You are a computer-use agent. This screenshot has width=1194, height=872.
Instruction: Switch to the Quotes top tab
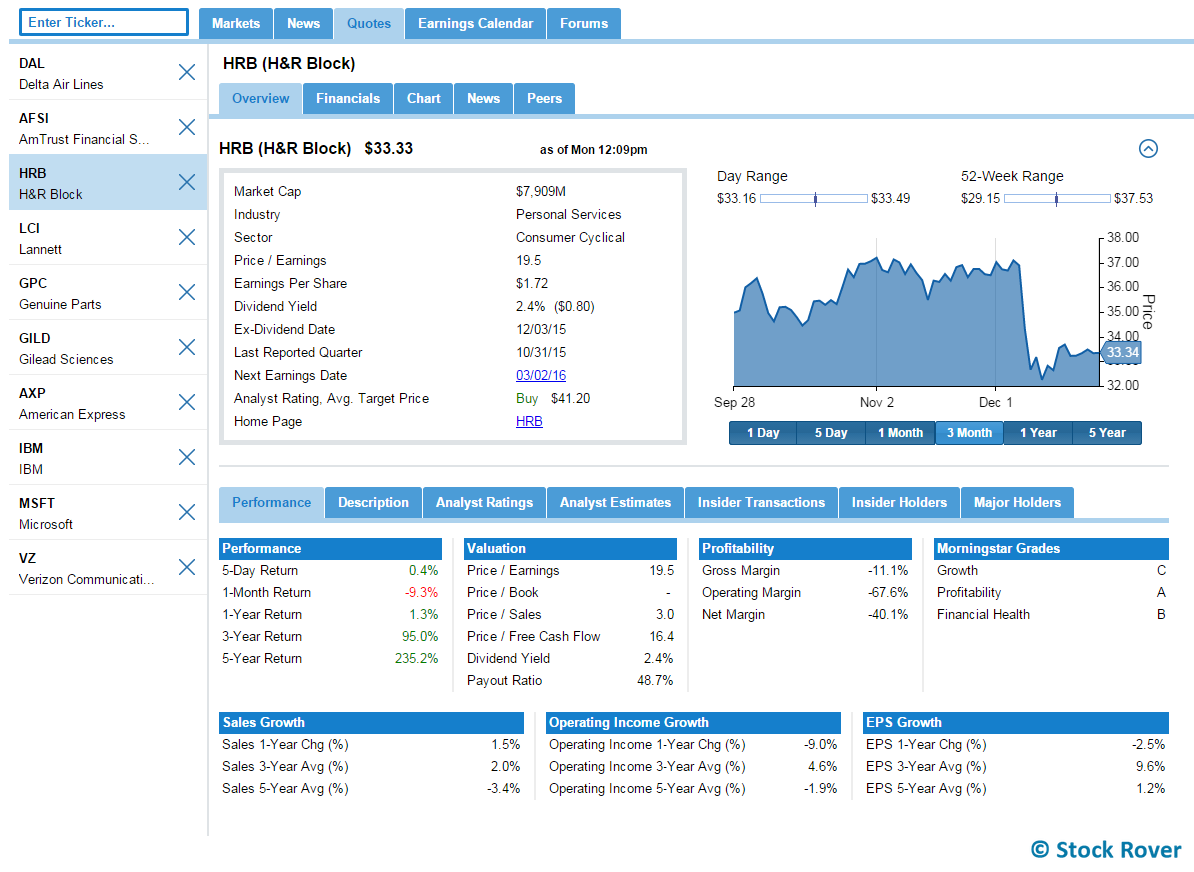click(x=369, y=24)
